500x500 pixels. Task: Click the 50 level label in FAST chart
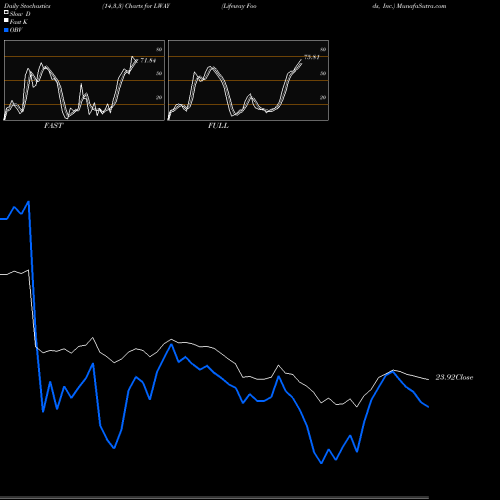(159, 73)
